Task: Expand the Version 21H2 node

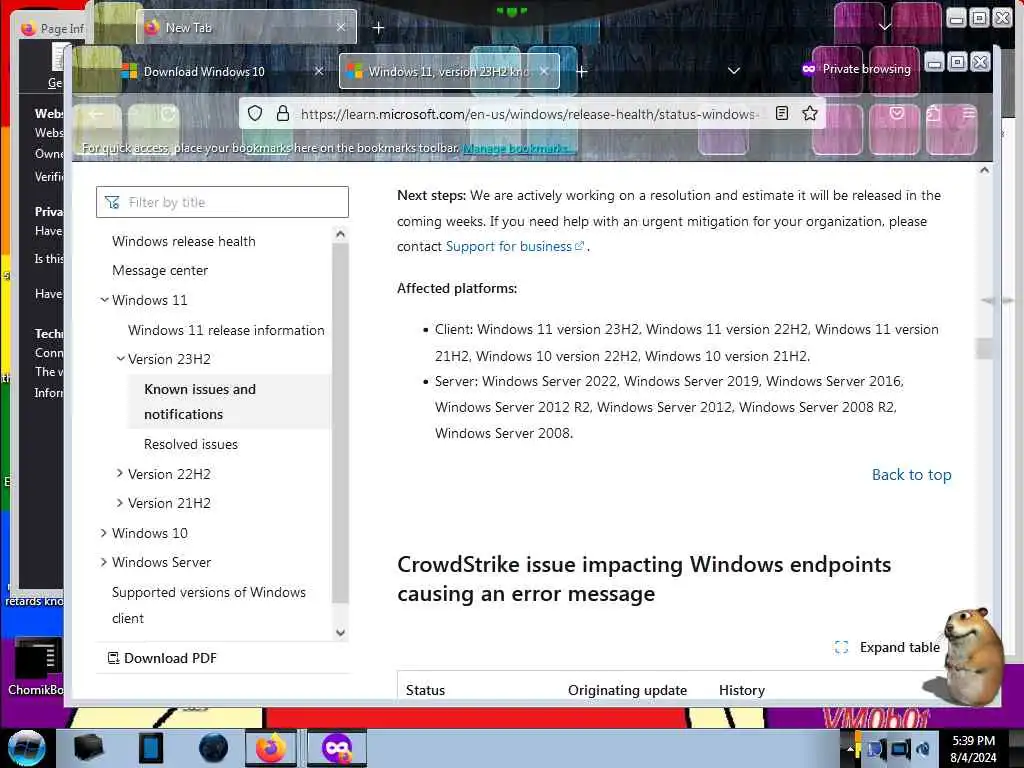Action: pyautogui.click(x=120, y=503)
